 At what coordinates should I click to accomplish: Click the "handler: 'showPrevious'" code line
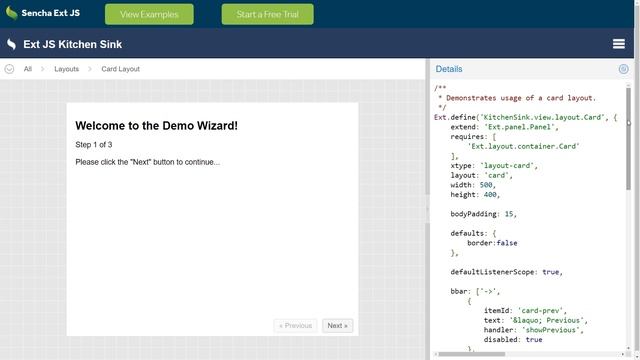534,330
